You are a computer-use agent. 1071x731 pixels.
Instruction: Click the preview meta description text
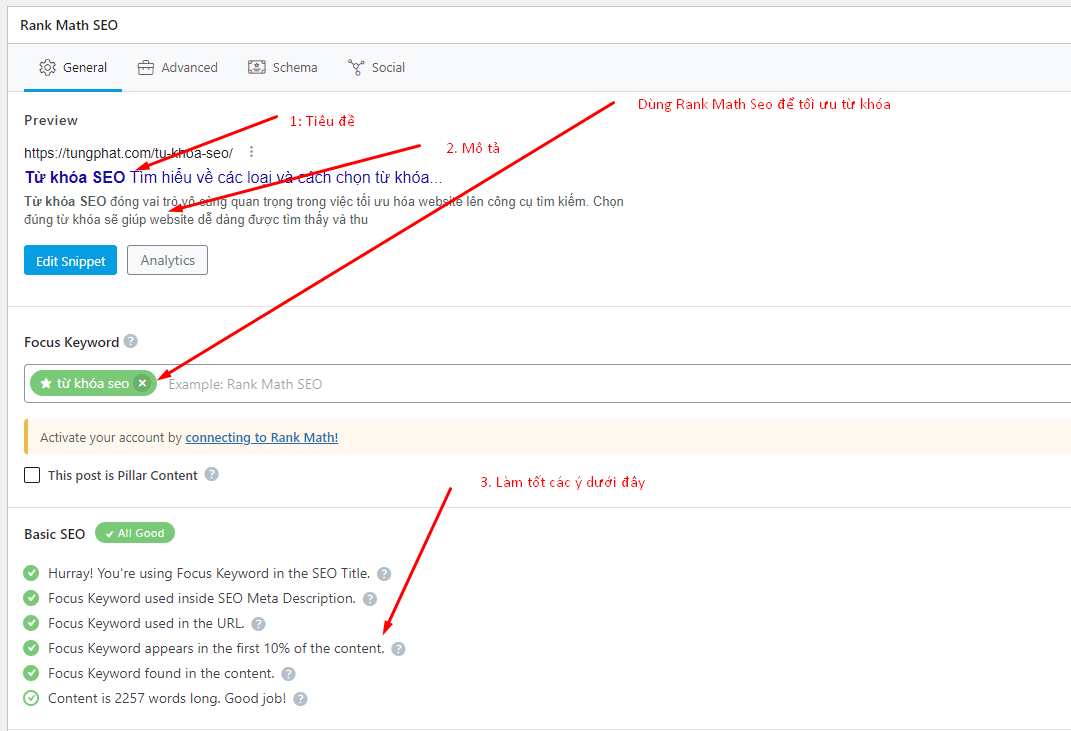coord(324,210)
